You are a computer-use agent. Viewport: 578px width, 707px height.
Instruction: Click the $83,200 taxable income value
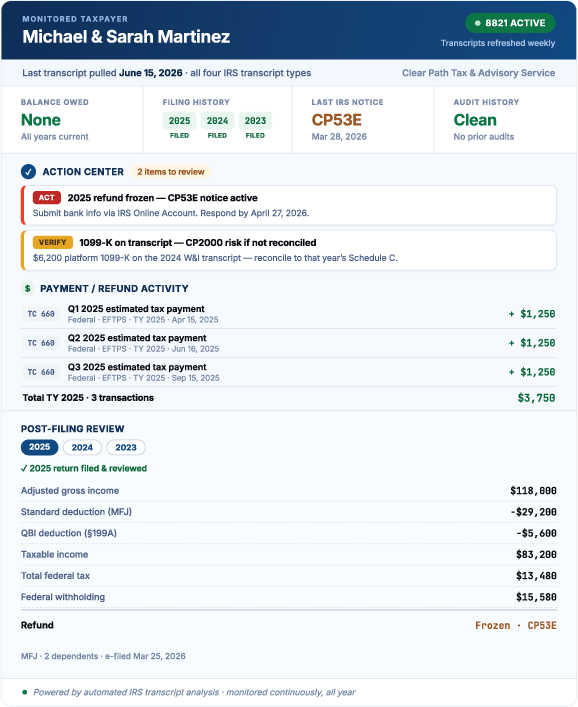tap(536, 555)
